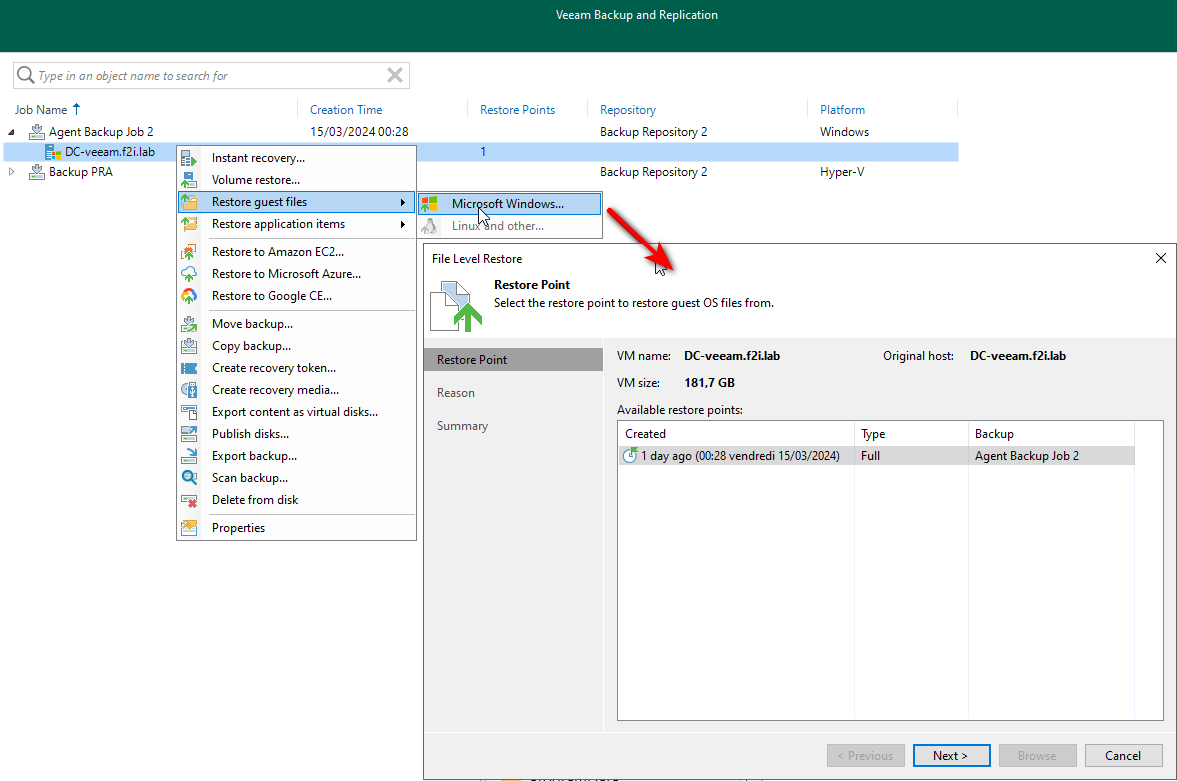Click the Move backup icon
This screenshot has width=1177, height=781.
(188, 324)
